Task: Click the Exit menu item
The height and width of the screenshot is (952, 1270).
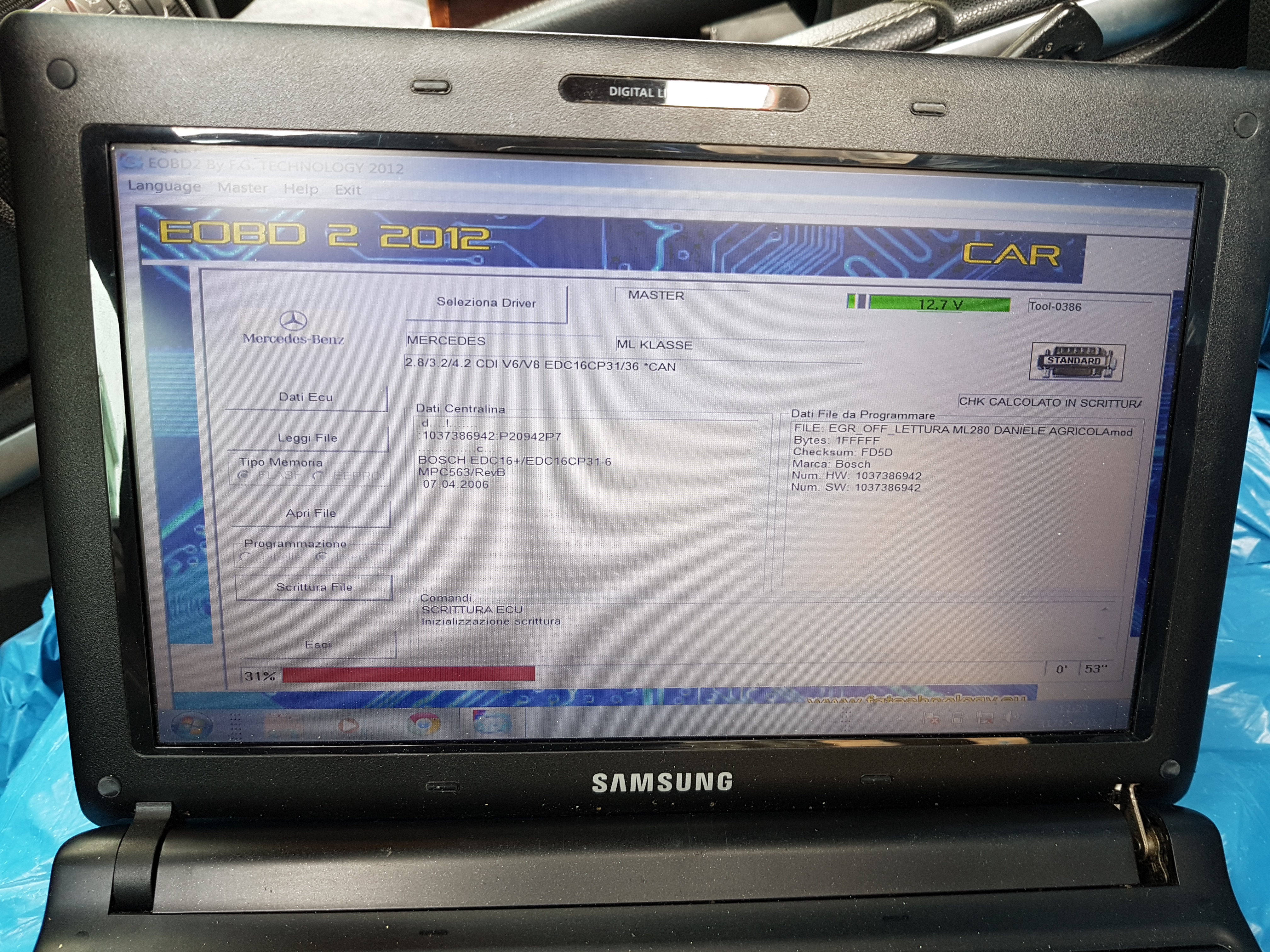Action: pos(348,190)
